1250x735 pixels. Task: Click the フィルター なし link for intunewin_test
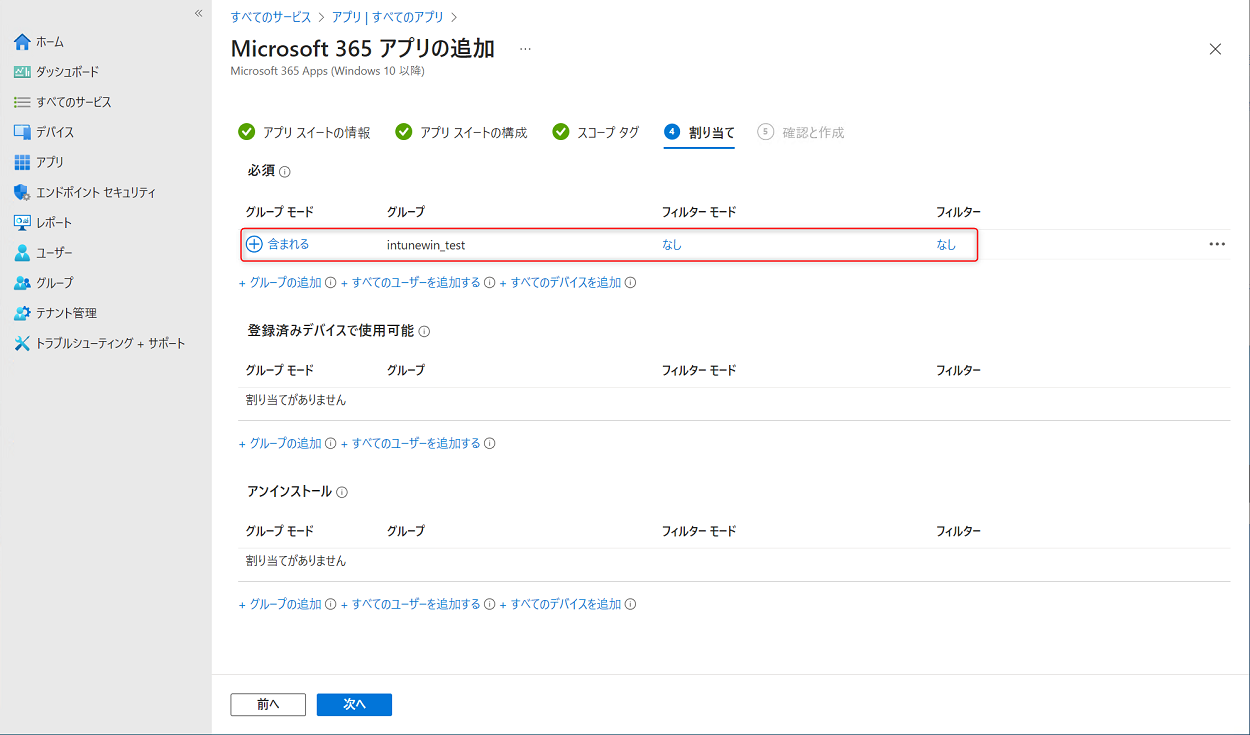(x=946, y=244)
